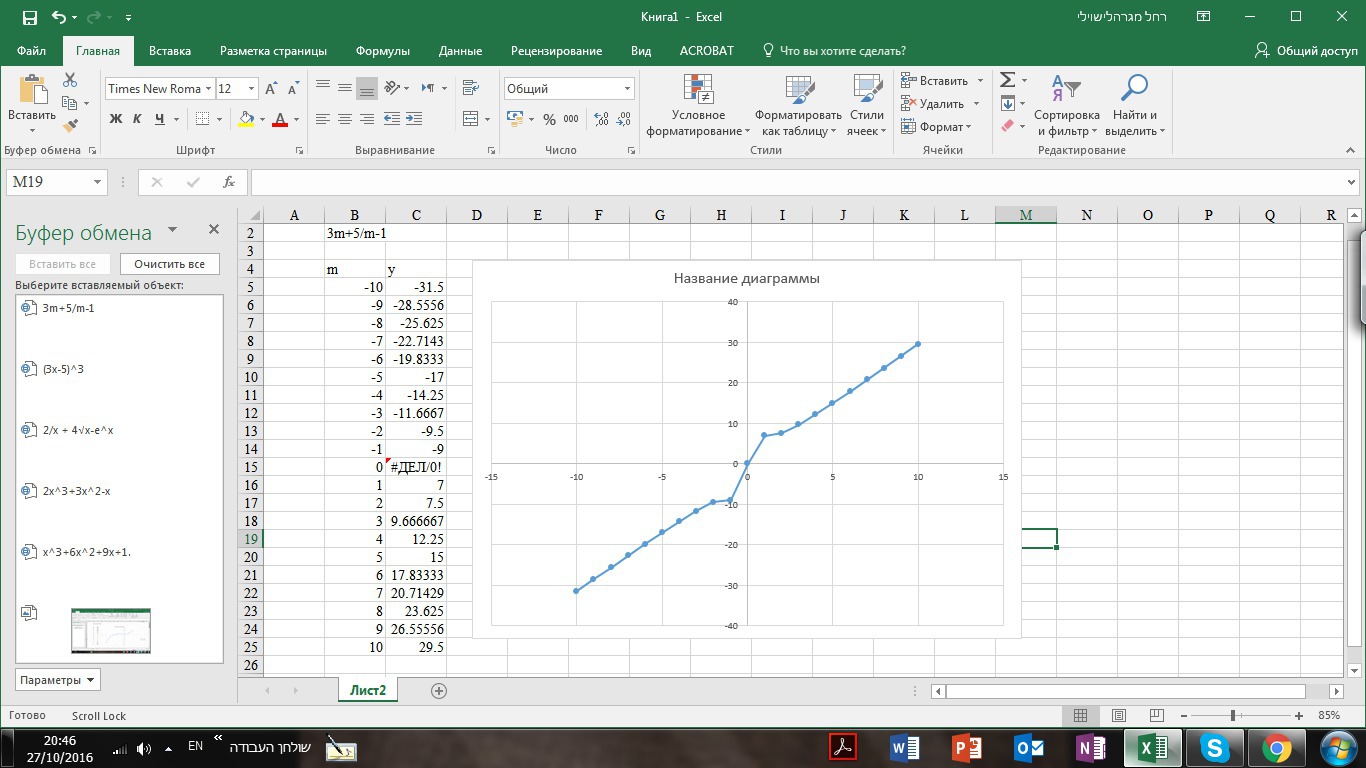
Task: Toggle italic formatting (К)
Action: pyautogui.click(x=137, y=119)
